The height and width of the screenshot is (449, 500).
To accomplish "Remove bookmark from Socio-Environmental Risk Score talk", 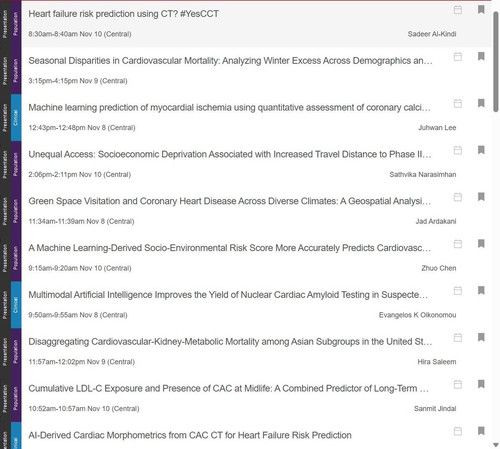I will pyautogui.click(x=481, y=244).
